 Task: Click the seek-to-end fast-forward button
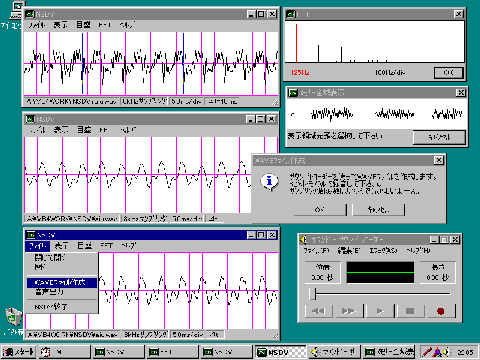(349, 311)
